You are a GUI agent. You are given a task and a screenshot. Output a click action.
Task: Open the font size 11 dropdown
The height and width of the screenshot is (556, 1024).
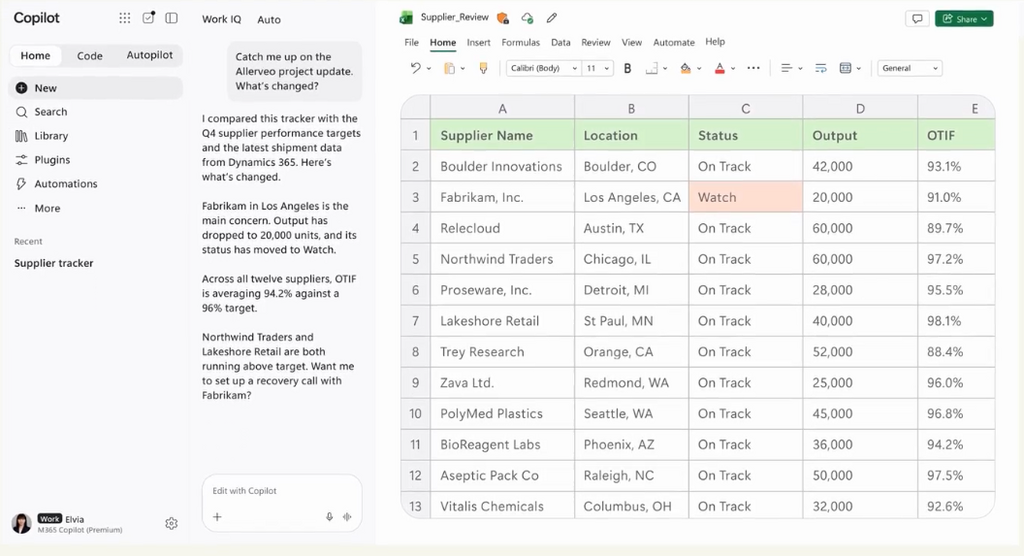coord(598,68)
